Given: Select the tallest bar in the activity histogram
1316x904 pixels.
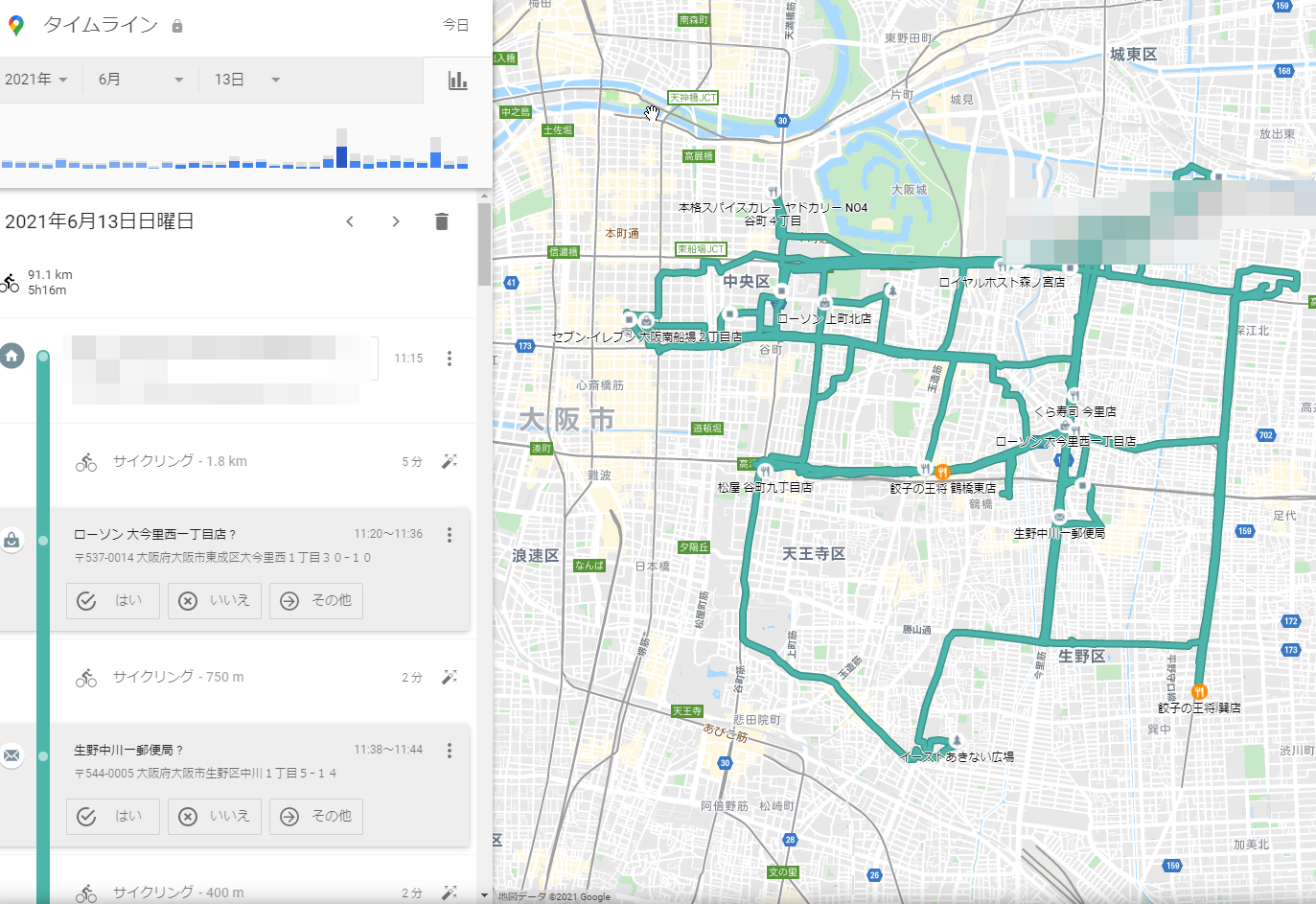Looking at the screenshot, I should [341, 149].
